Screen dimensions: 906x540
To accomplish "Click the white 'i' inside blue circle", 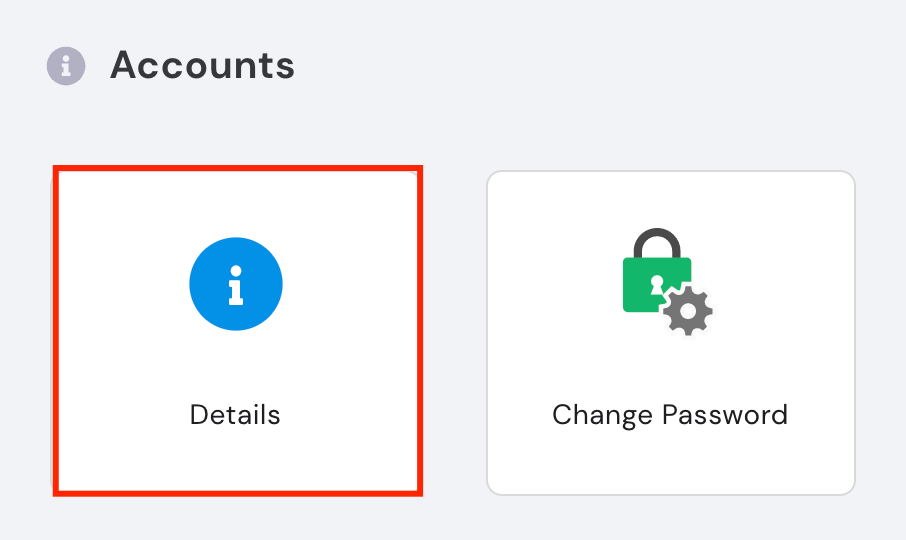I will tap(236, 285).
